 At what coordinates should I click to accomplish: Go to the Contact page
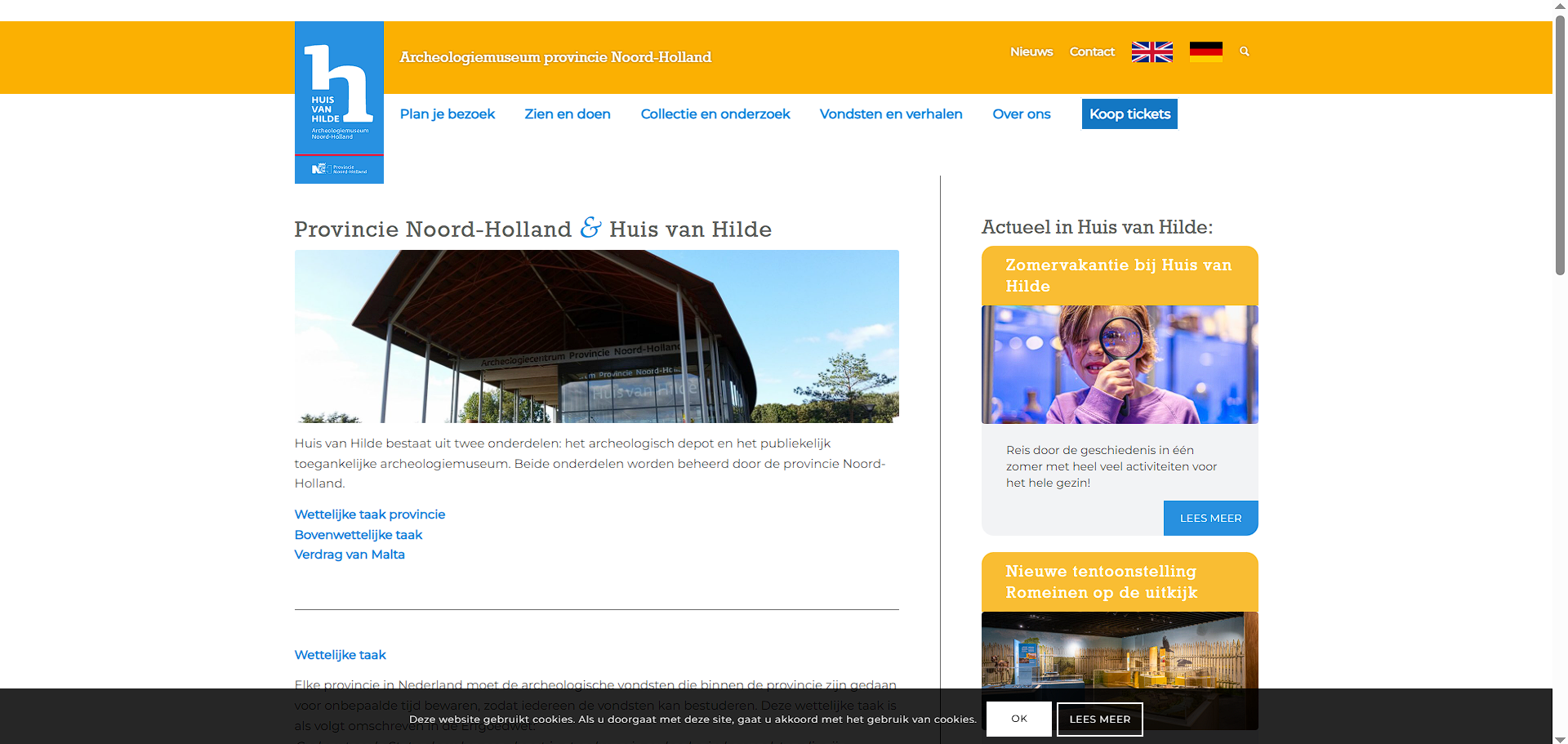click(1092, 51)
